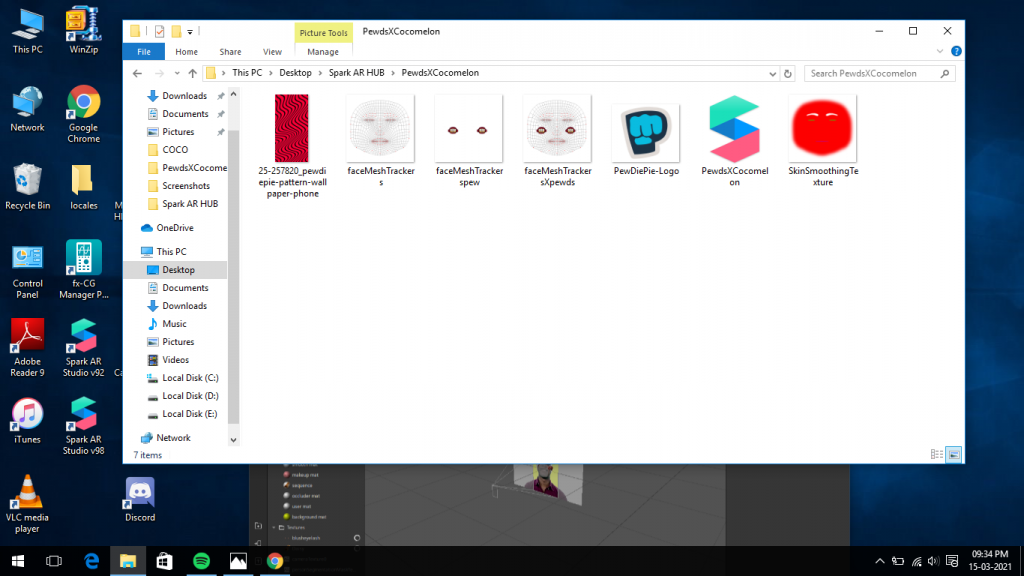Select Local Disk (C:) in sidebar

coord(183,378)
